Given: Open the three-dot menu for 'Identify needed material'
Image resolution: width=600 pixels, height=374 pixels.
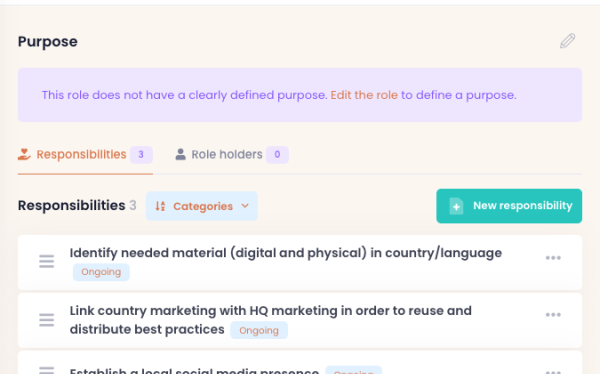Looking at the screenshot, I should pyautogui.click(x=553, y=258).
